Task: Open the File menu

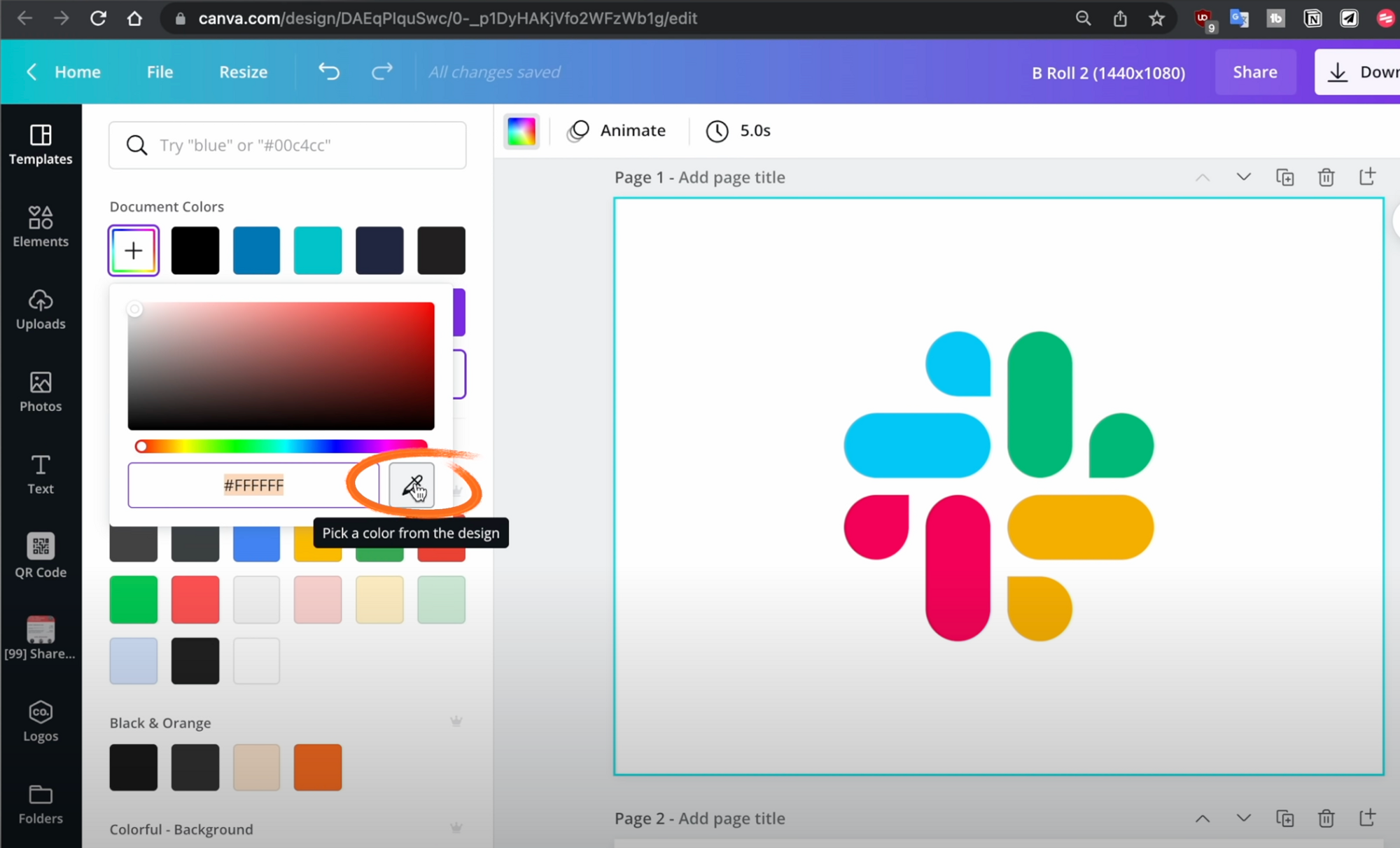Action: point(160,72)
